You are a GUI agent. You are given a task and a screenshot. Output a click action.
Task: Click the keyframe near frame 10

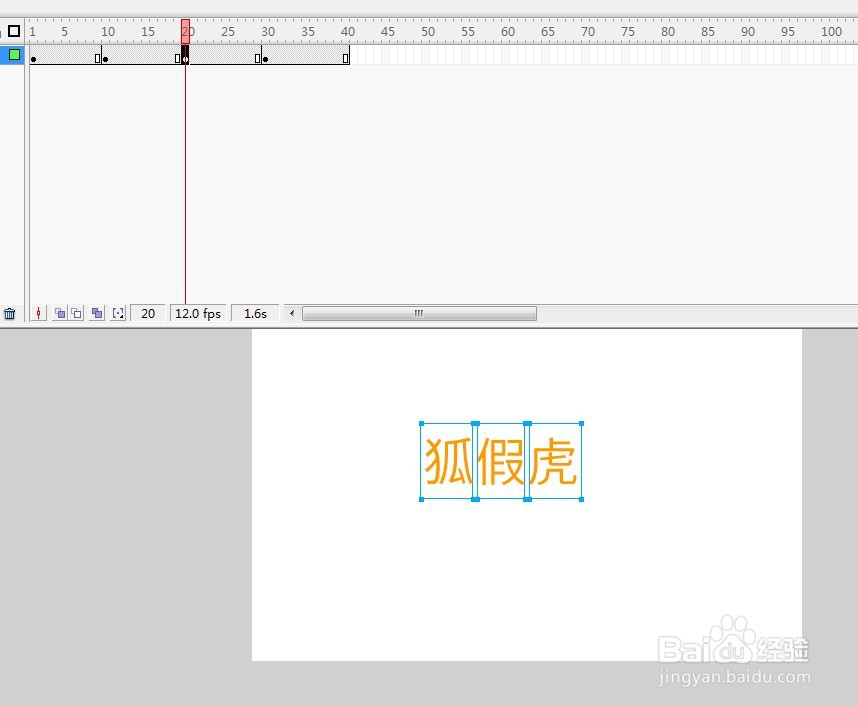pyautogui.click(x=104, y=57)
